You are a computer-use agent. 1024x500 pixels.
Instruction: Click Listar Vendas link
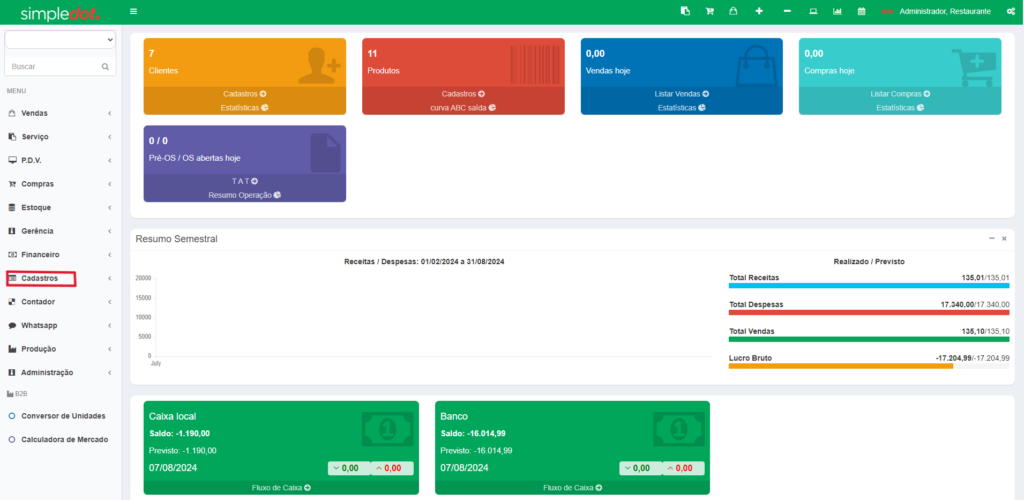pyautogui.click(x=681, y=93)
